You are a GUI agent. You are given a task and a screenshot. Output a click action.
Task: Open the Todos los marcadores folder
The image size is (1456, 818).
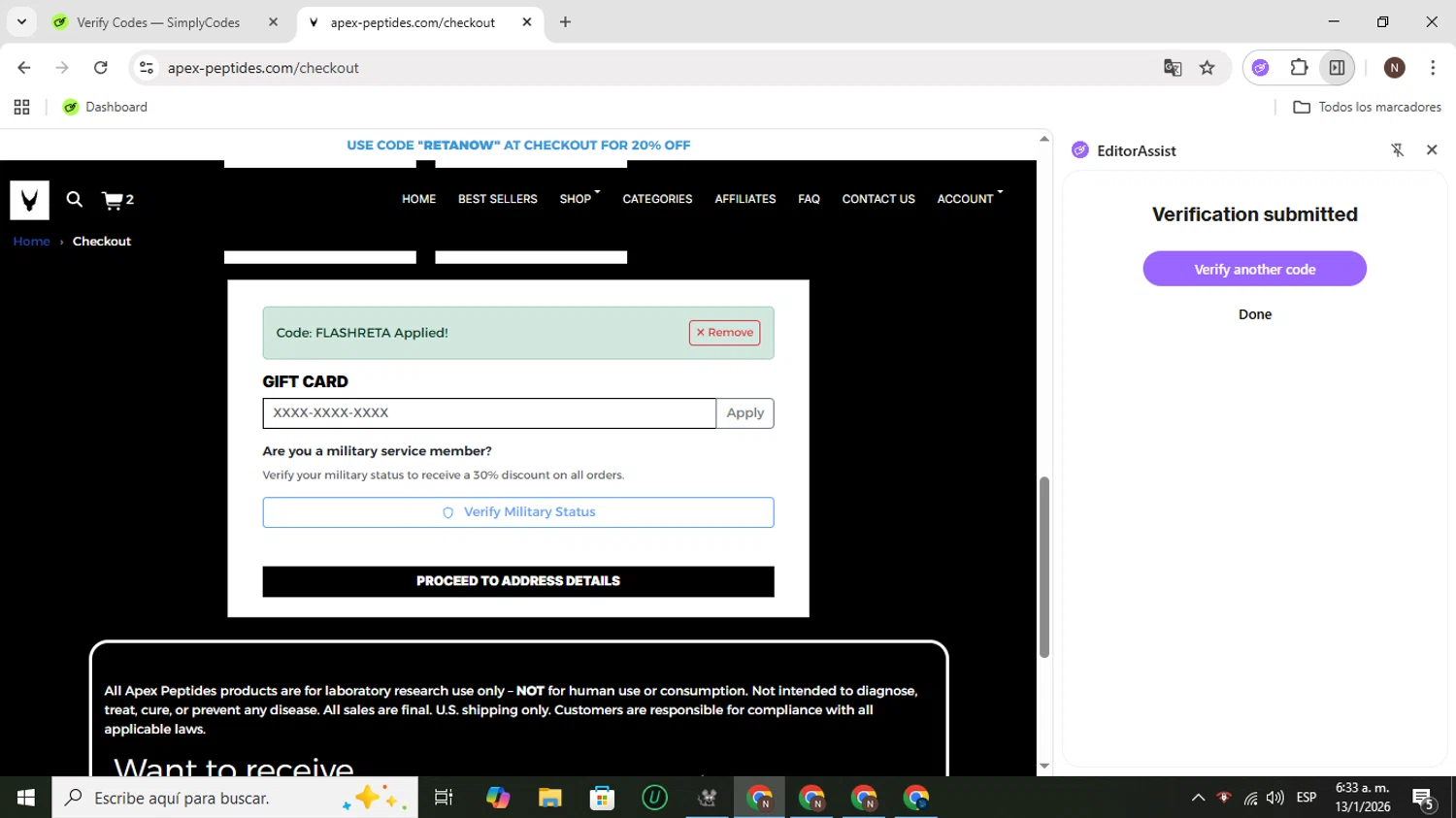[x=1368, y=107]
